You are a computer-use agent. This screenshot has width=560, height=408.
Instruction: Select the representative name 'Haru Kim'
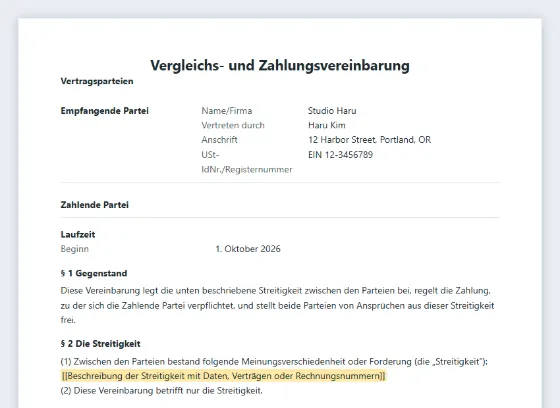pos(326,125)
